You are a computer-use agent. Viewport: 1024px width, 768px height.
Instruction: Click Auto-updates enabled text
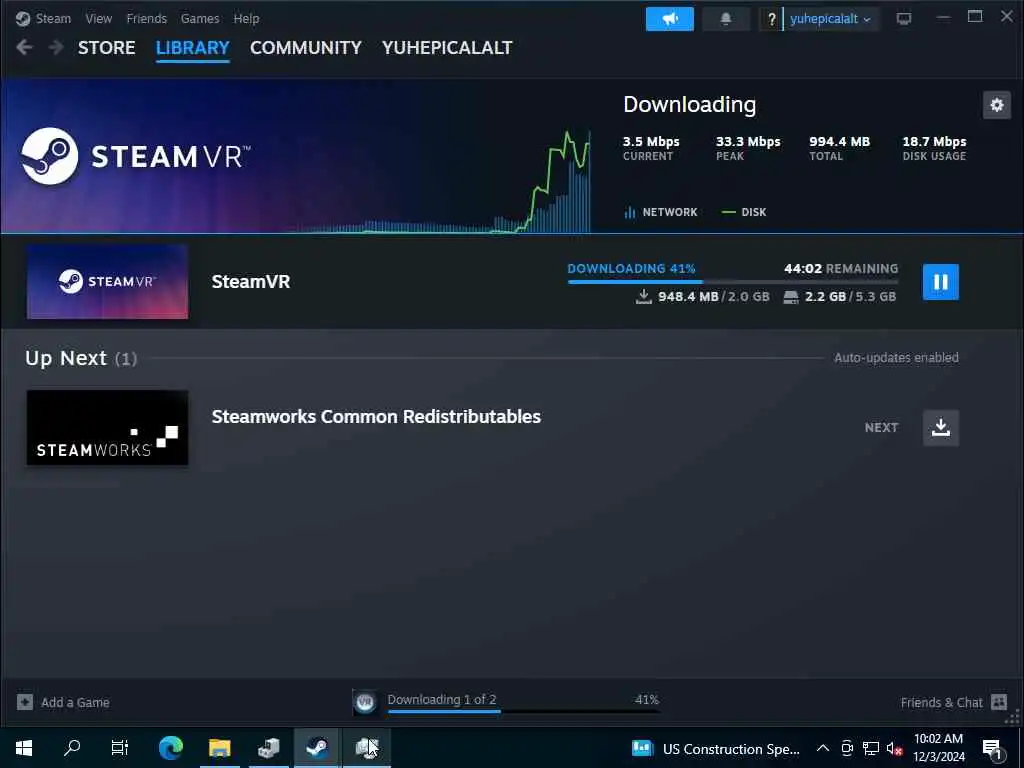896,358
